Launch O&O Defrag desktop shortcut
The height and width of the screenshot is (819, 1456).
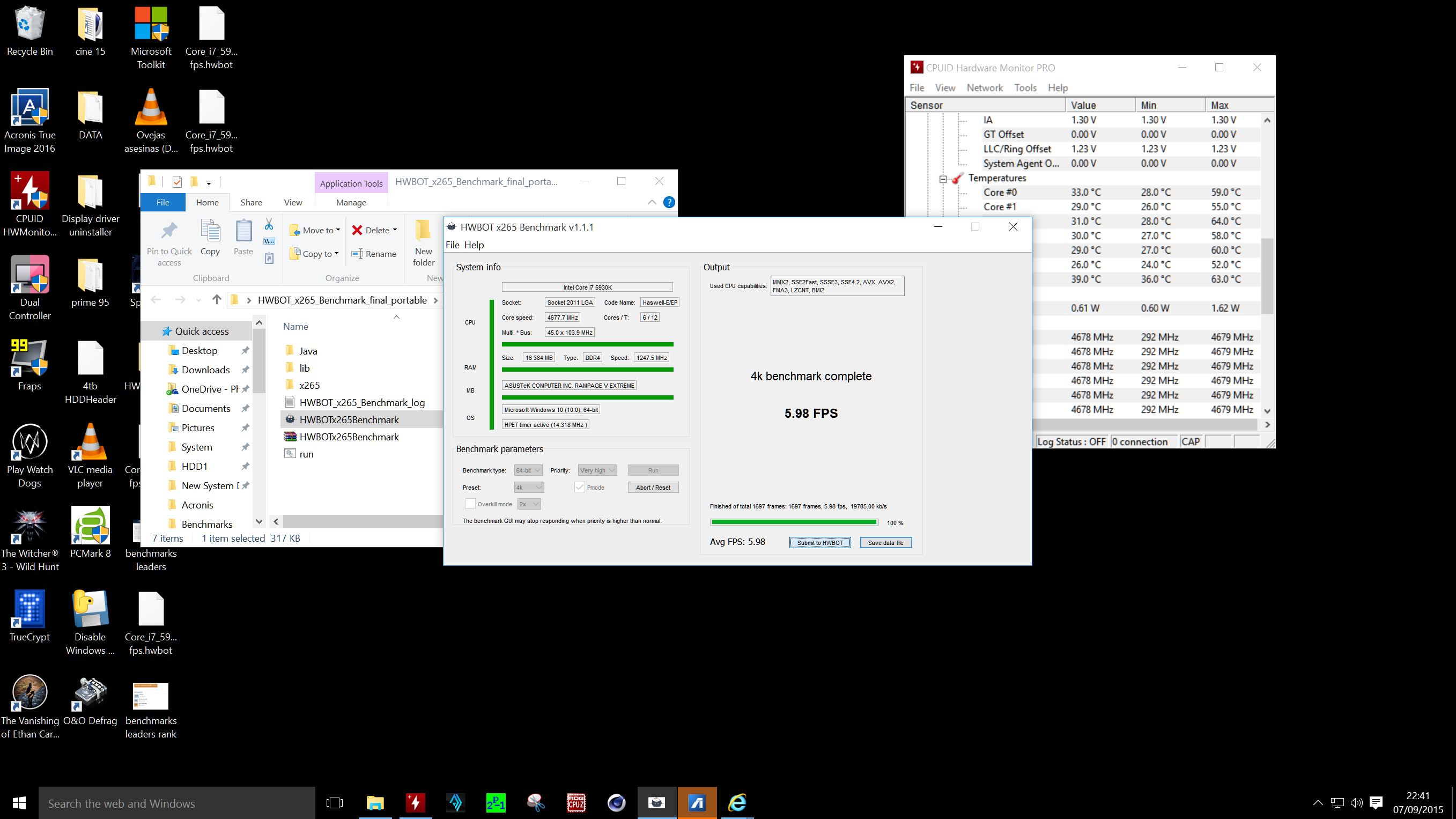(91, 700)
